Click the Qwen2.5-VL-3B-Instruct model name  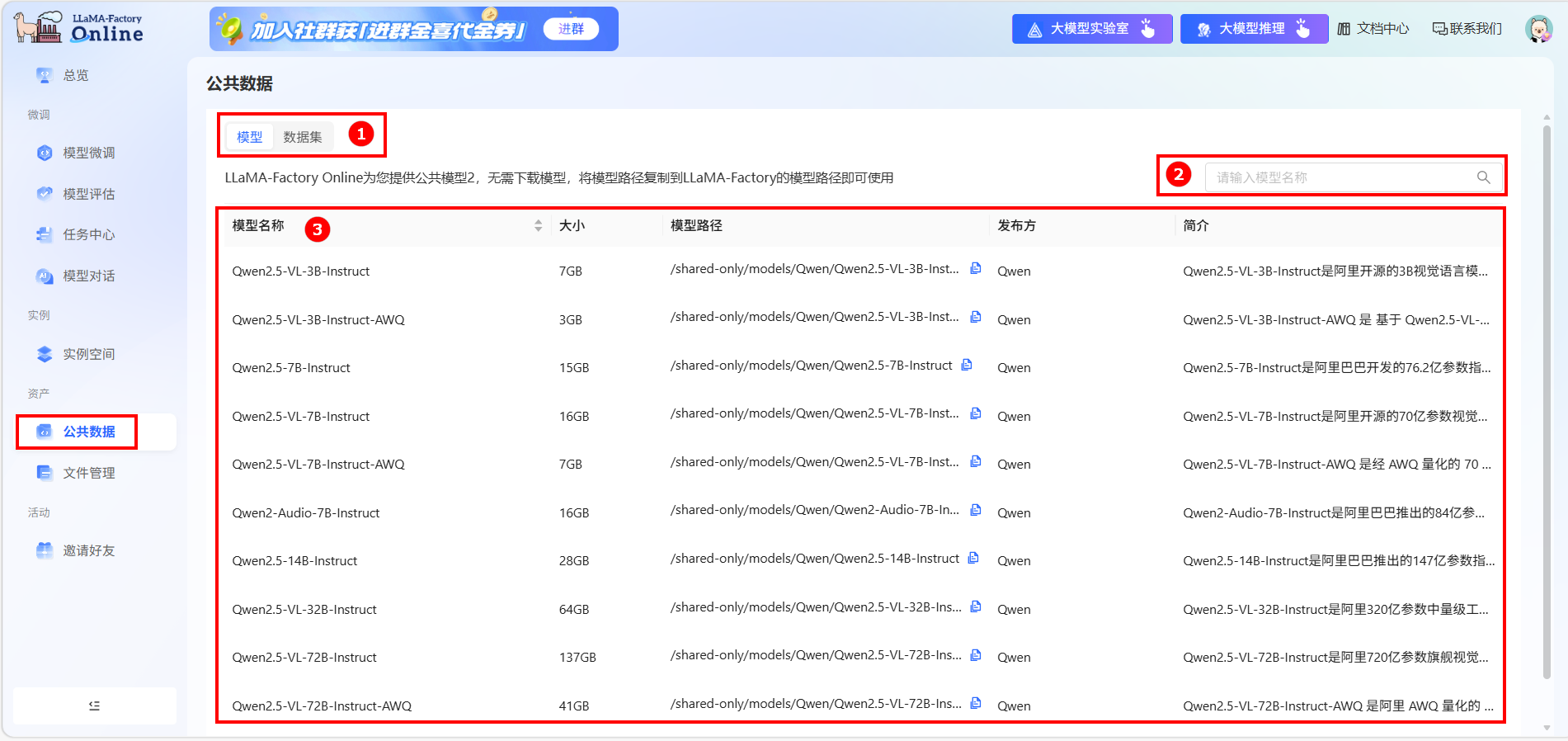coord(301,271)
